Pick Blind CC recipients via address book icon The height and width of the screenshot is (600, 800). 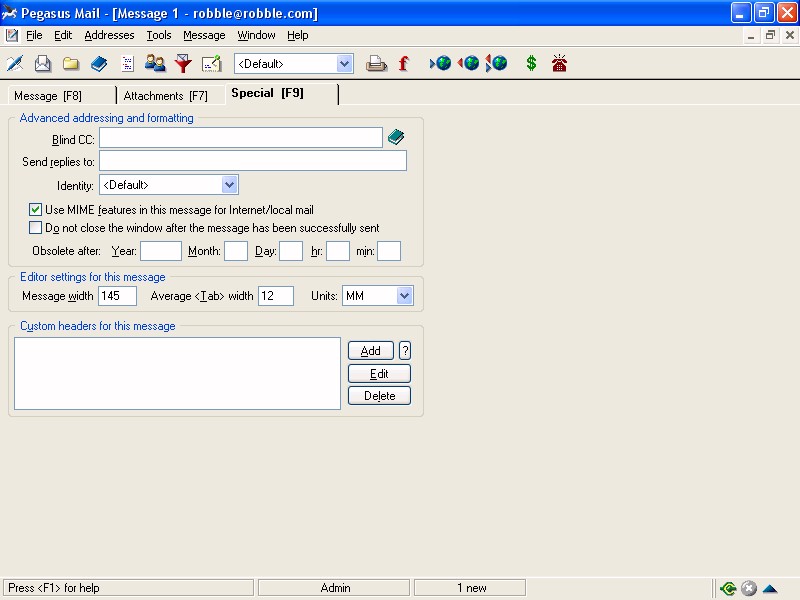[x=396, y=137]
